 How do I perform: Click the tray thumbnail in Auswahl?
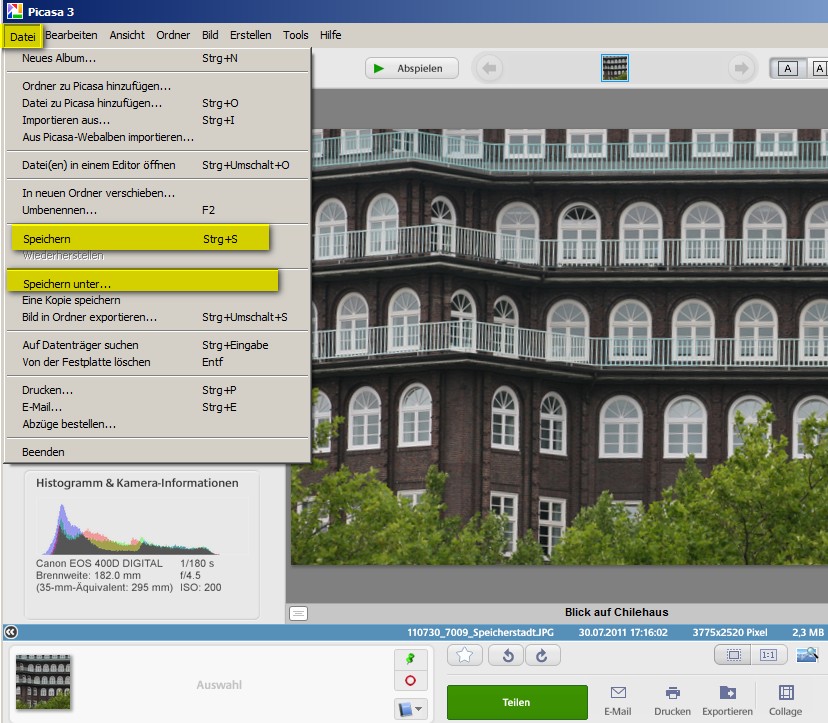pyautogui.click(x=43, y=681)
